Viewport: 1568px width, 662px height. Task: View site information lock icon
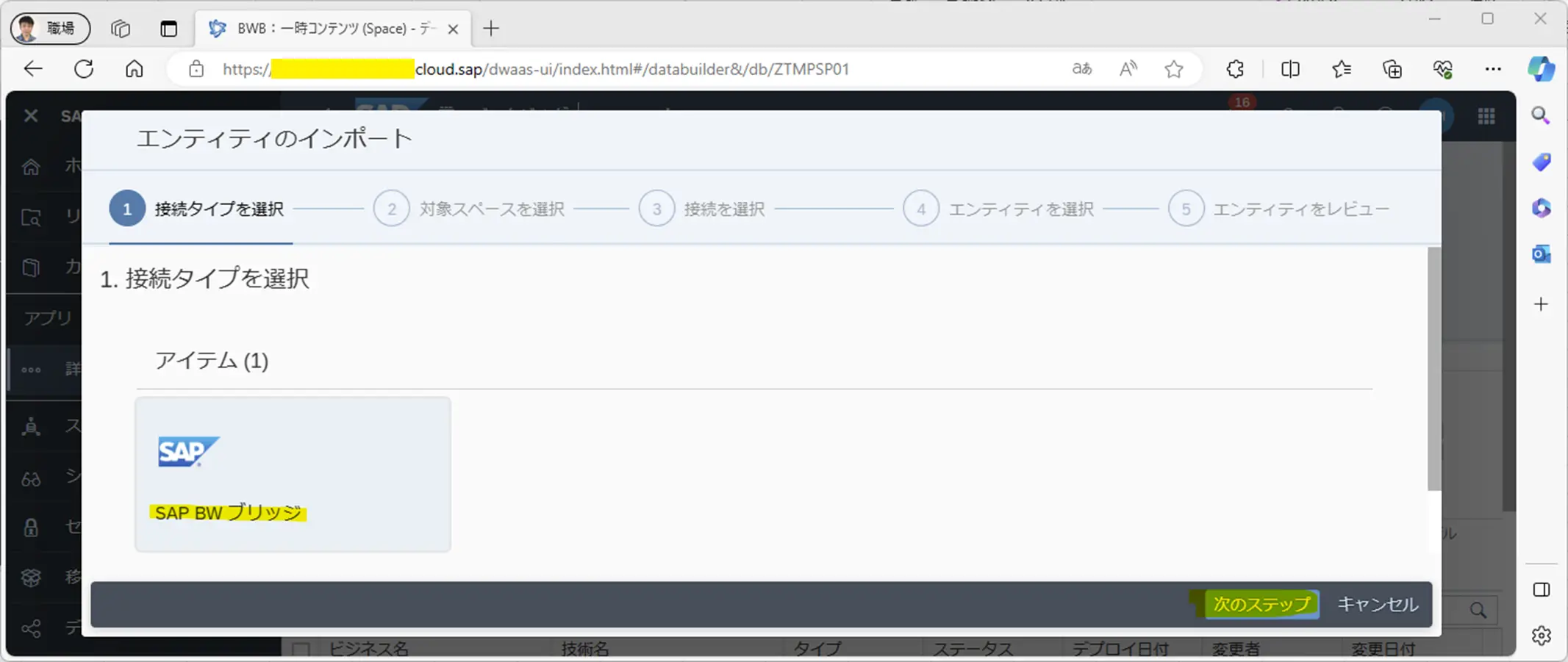[196, 69]
